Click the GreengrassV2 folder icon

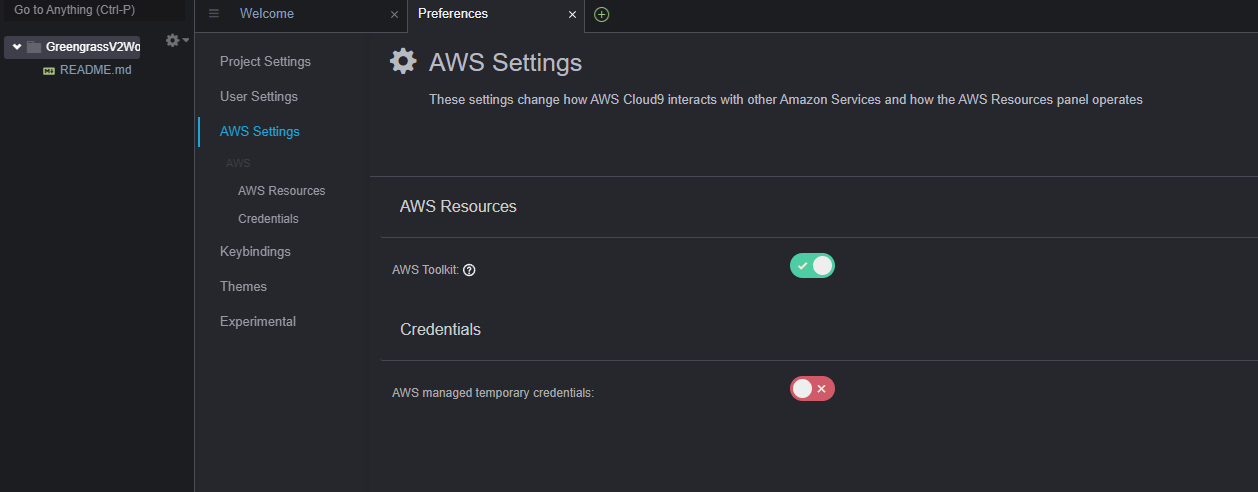pyautogui.click(x=34, y=47)
